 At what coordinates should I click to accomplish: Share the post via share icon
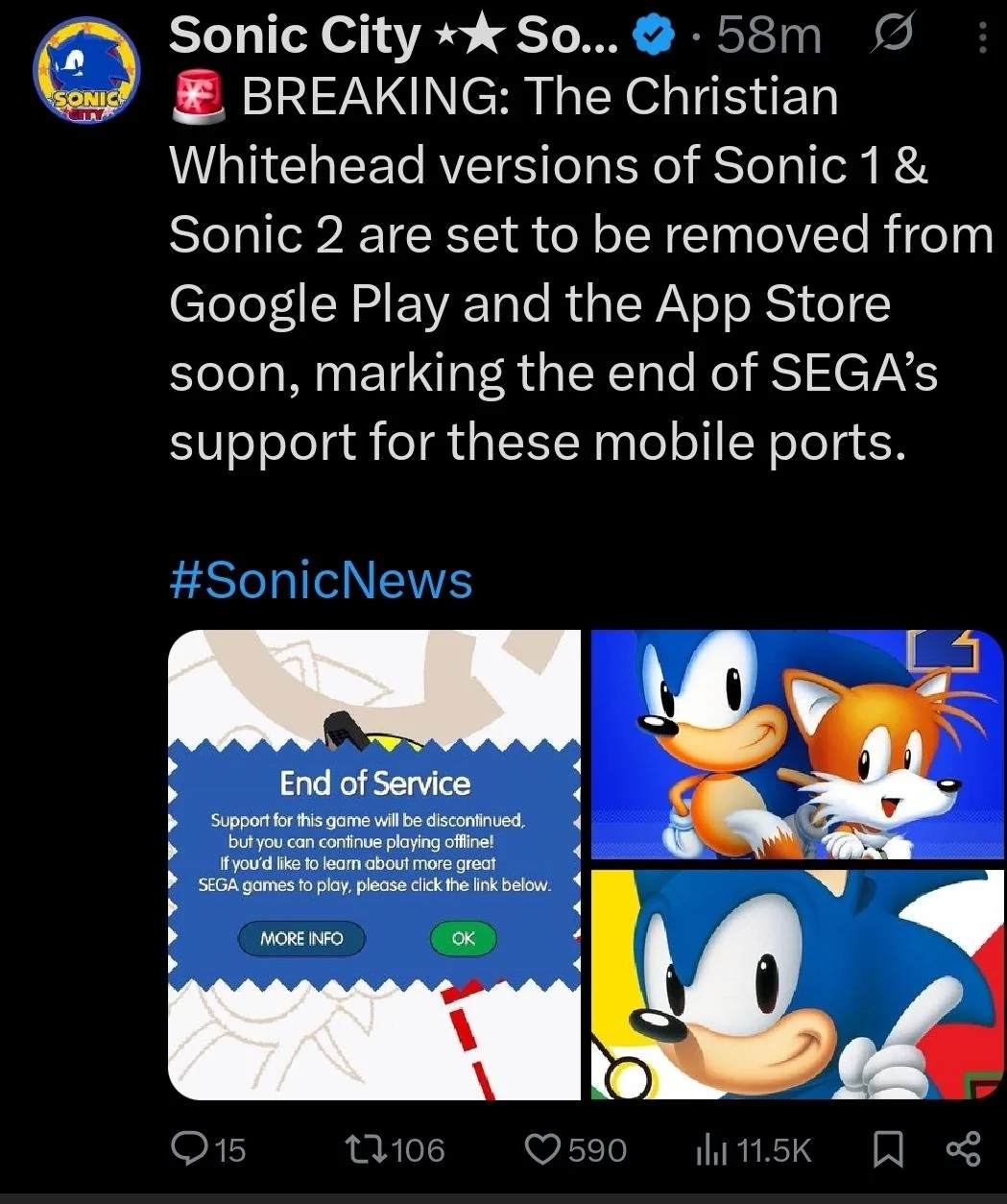[964, 1149]
